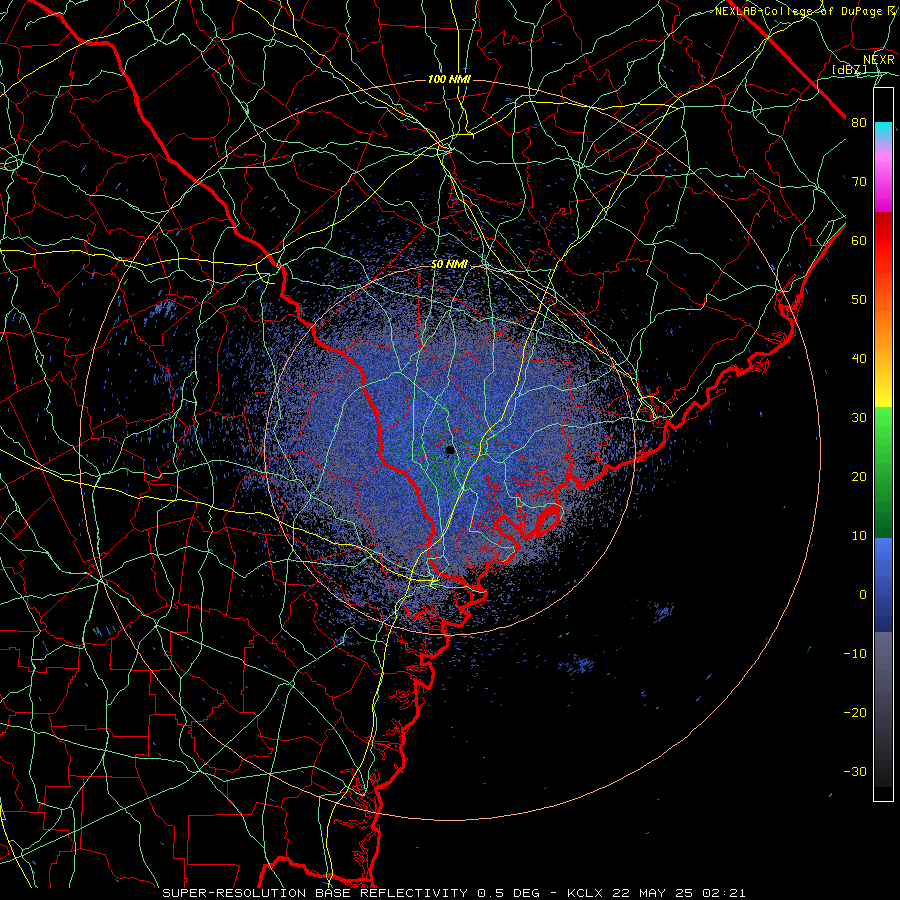This screenshot has height=900, width=900.
Task: Click the Super-Resolution Base Reflectivity caption
Action: (454, 893)
